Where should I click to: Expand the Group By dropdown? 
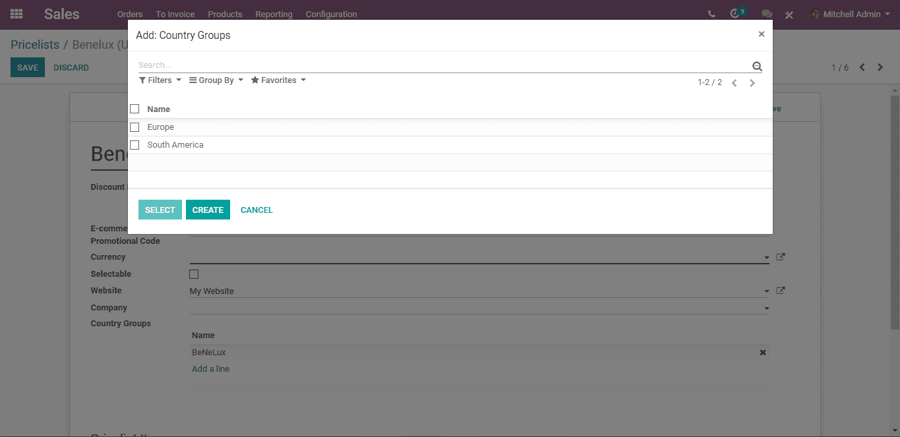click(x=216, y=80)
